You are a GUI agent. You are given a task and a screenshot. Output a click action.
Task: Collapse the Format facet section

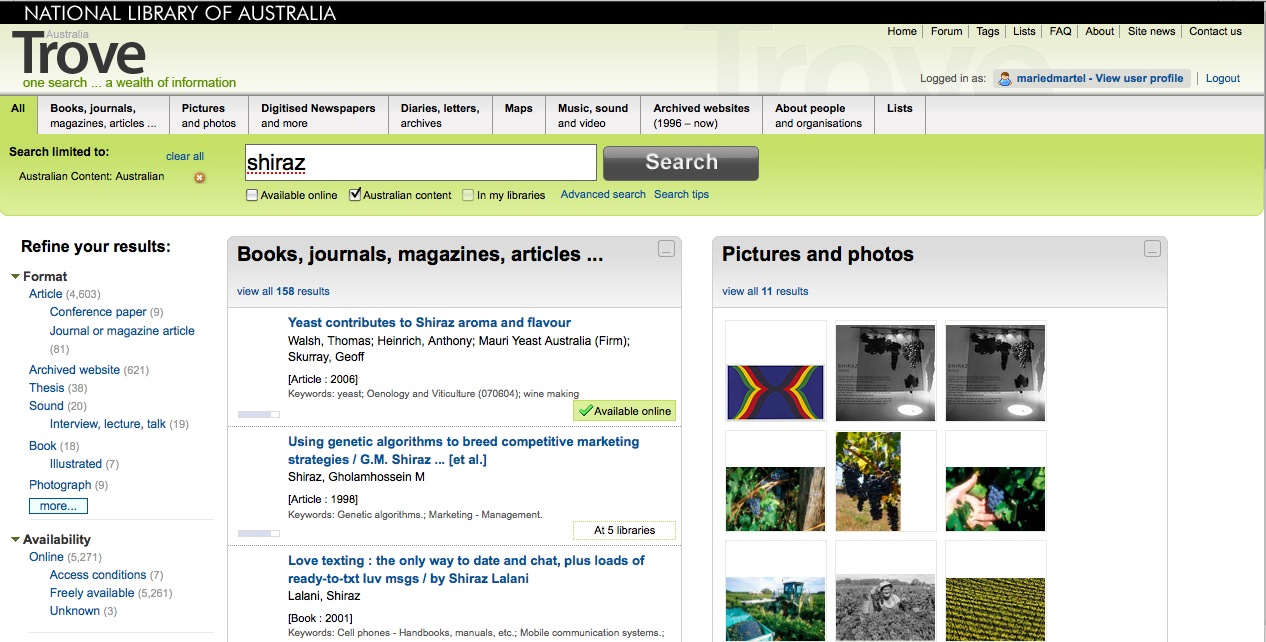16,277
